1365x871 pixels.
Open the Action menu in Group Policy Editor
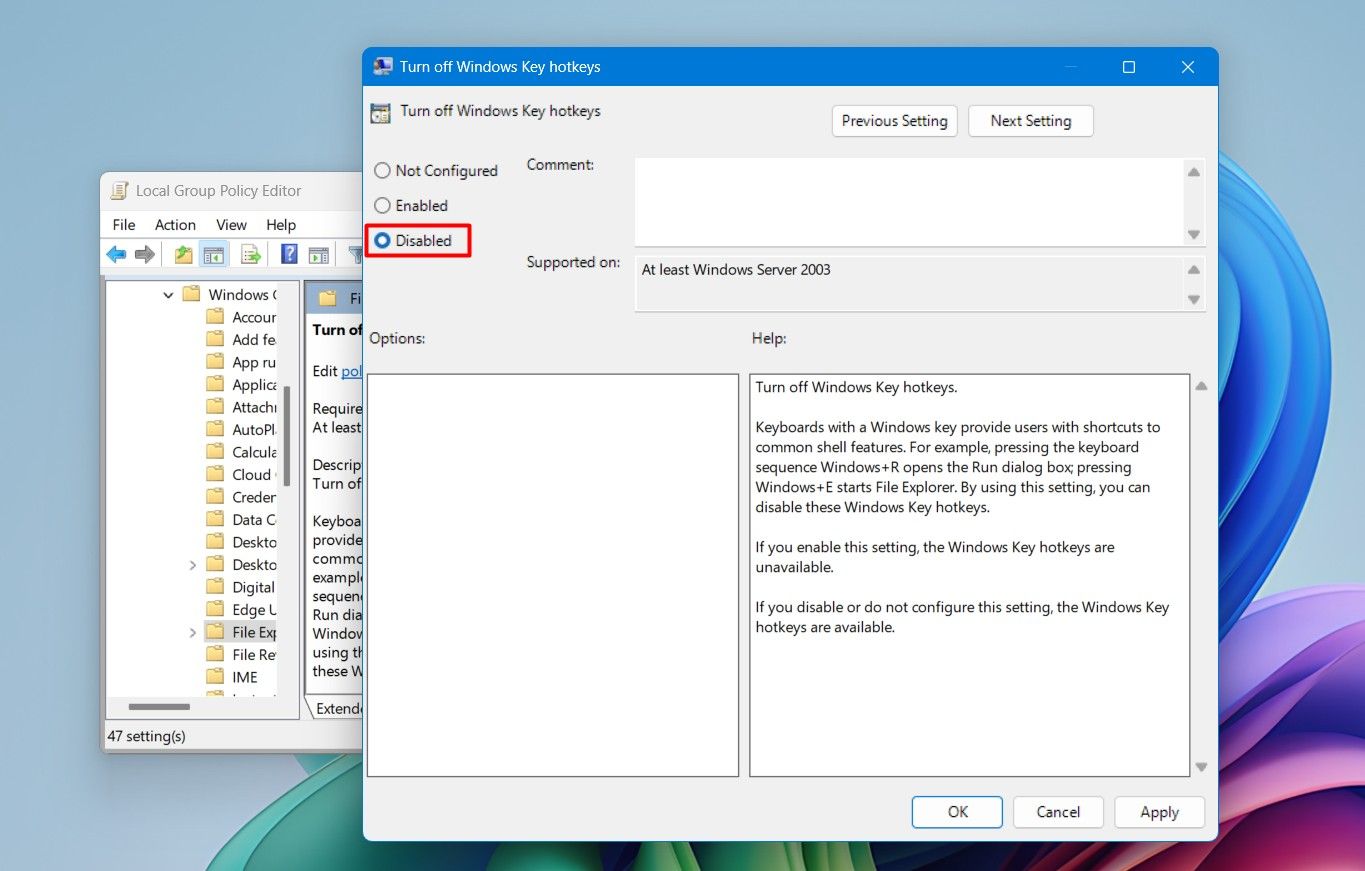tap(175, 225)
